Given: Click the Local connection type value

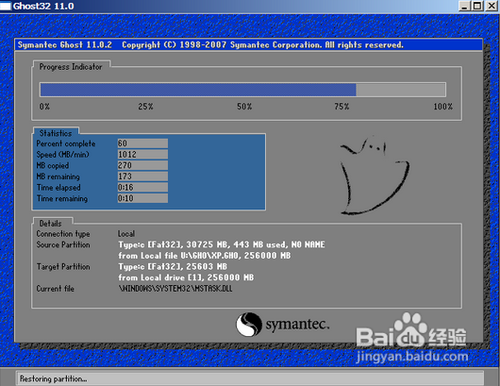Looking at the screenshot, I should coord(126,234).
